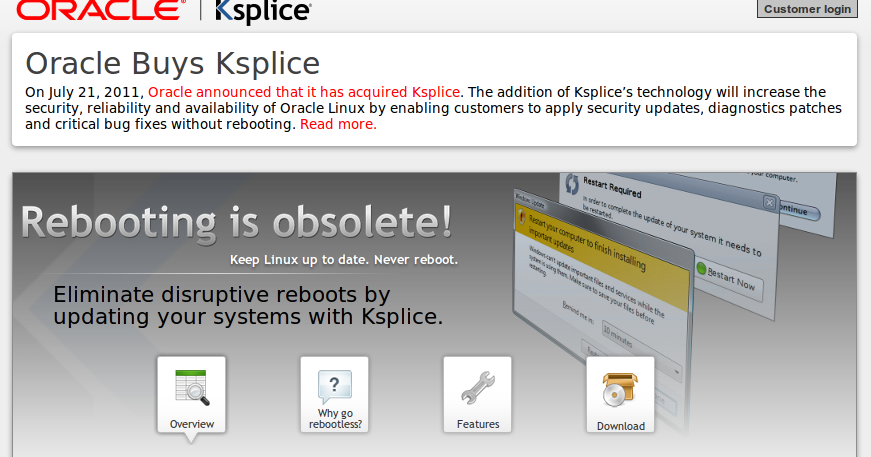Switch to the Download tab label

(620, 426)
